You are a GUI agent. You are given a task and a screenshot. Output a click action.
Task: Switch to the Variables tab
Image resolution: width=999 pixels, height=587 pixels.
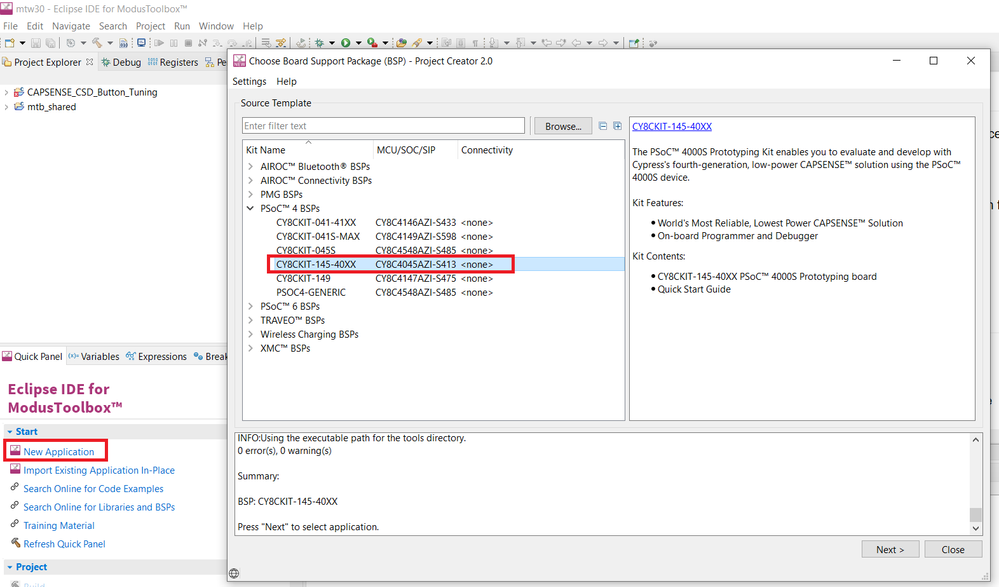pyautogui.click(x=100, y=355)
